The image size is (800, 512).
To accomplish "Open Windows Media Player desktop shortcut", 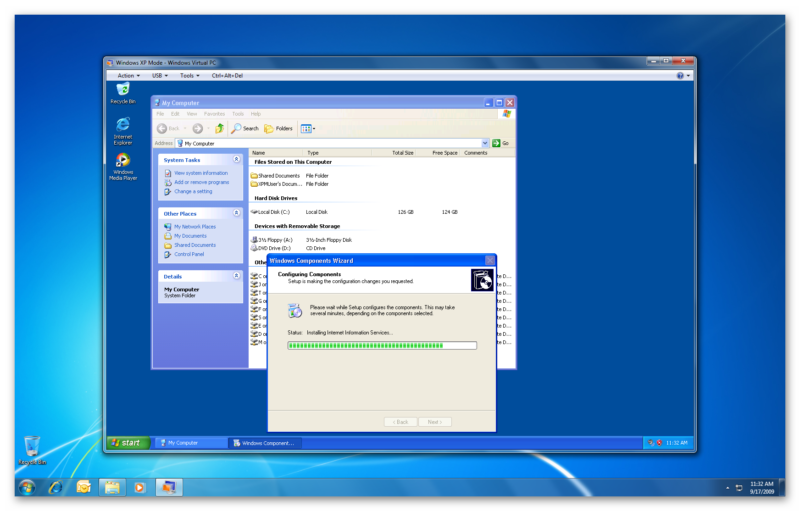I will (123, 166).
